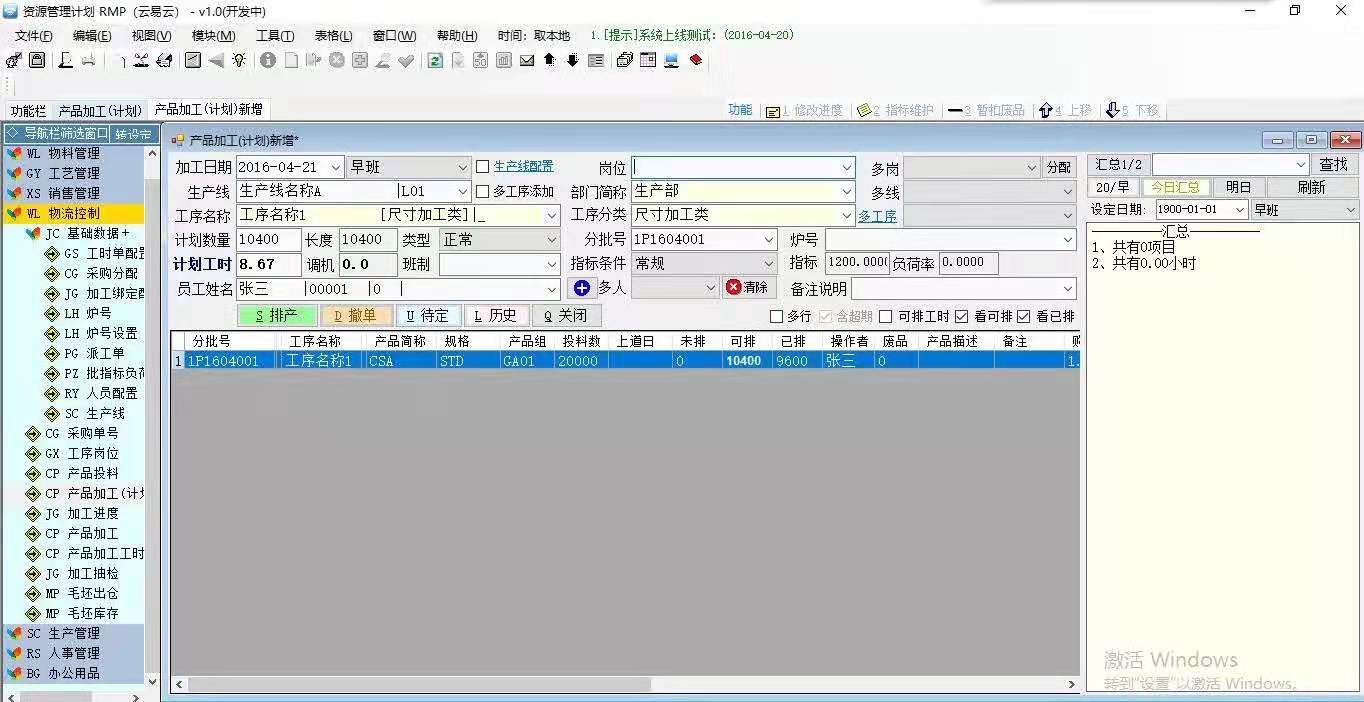This screenshot has height=702, width=1364.
Task: Click the lightbulb icon on the toolbar
Action: click(239, 60)
